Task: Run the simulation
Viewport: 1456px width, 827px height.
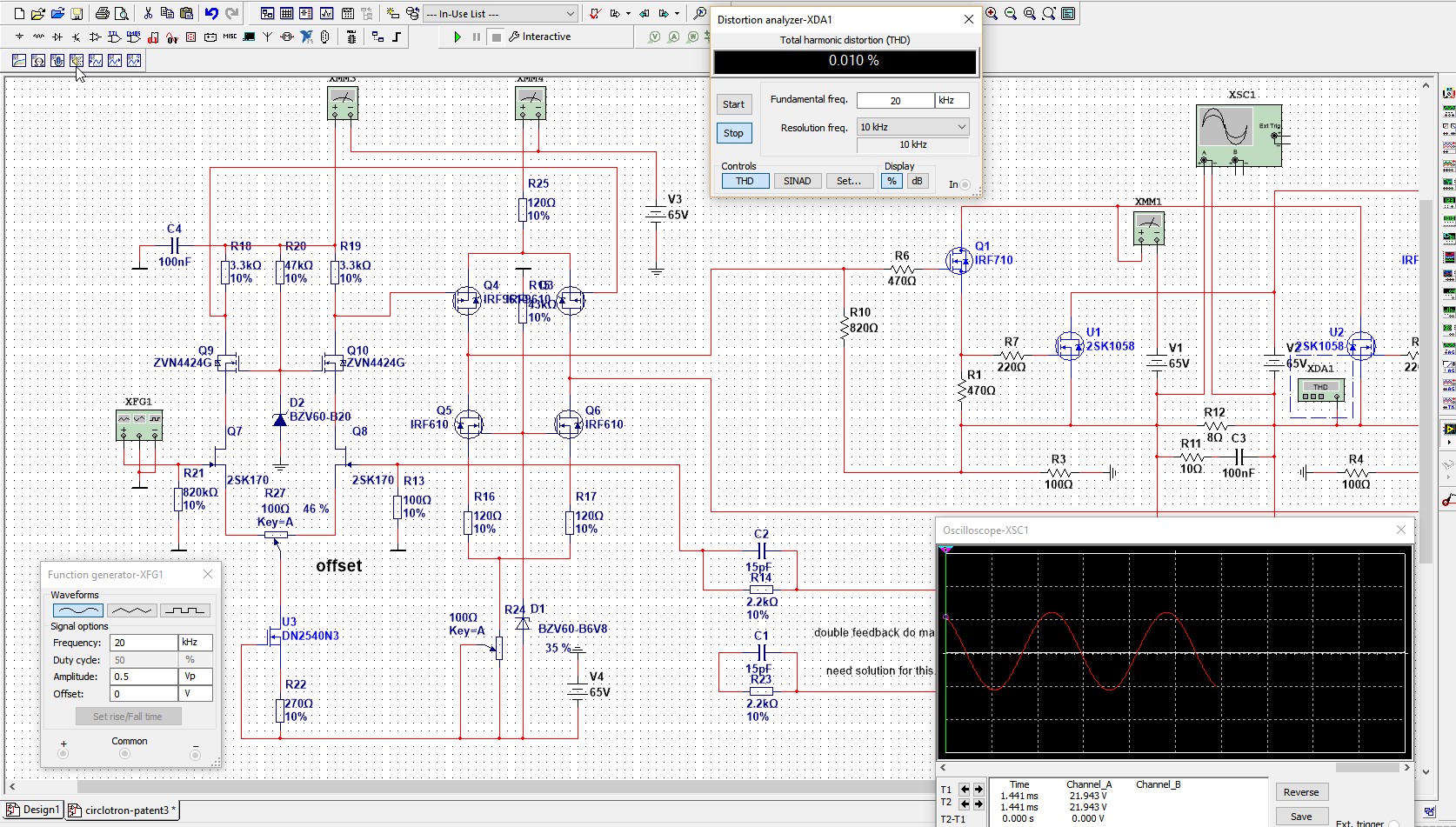Action: [458, 37]
